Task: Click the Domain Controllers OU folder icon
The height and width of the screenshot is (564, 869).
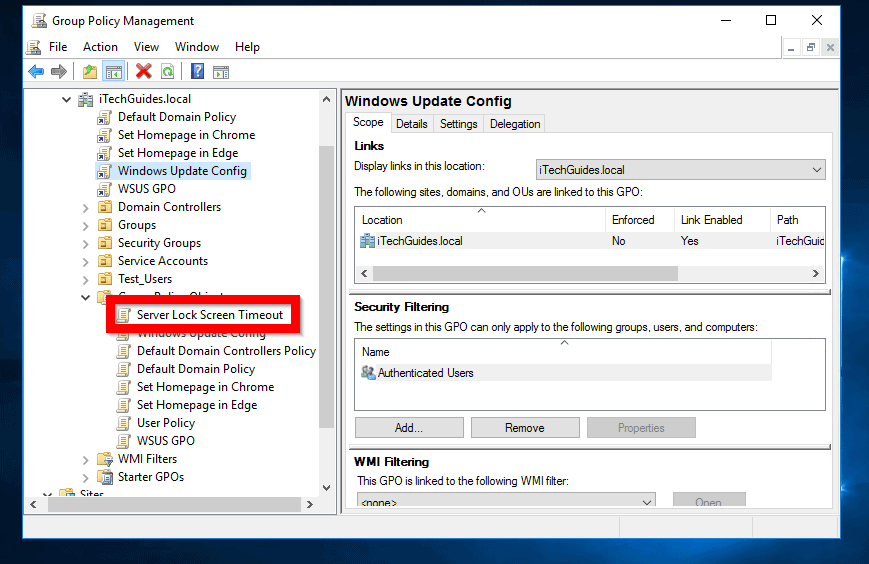Action: coord(105,207)
